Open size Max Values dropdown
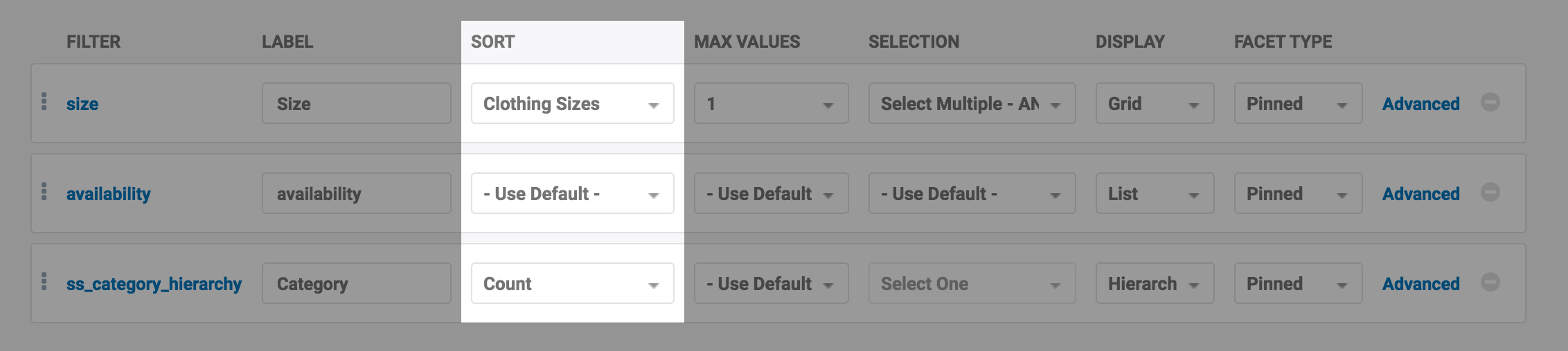Screen dimensions: 1568x351 click(x=771, y=104)
